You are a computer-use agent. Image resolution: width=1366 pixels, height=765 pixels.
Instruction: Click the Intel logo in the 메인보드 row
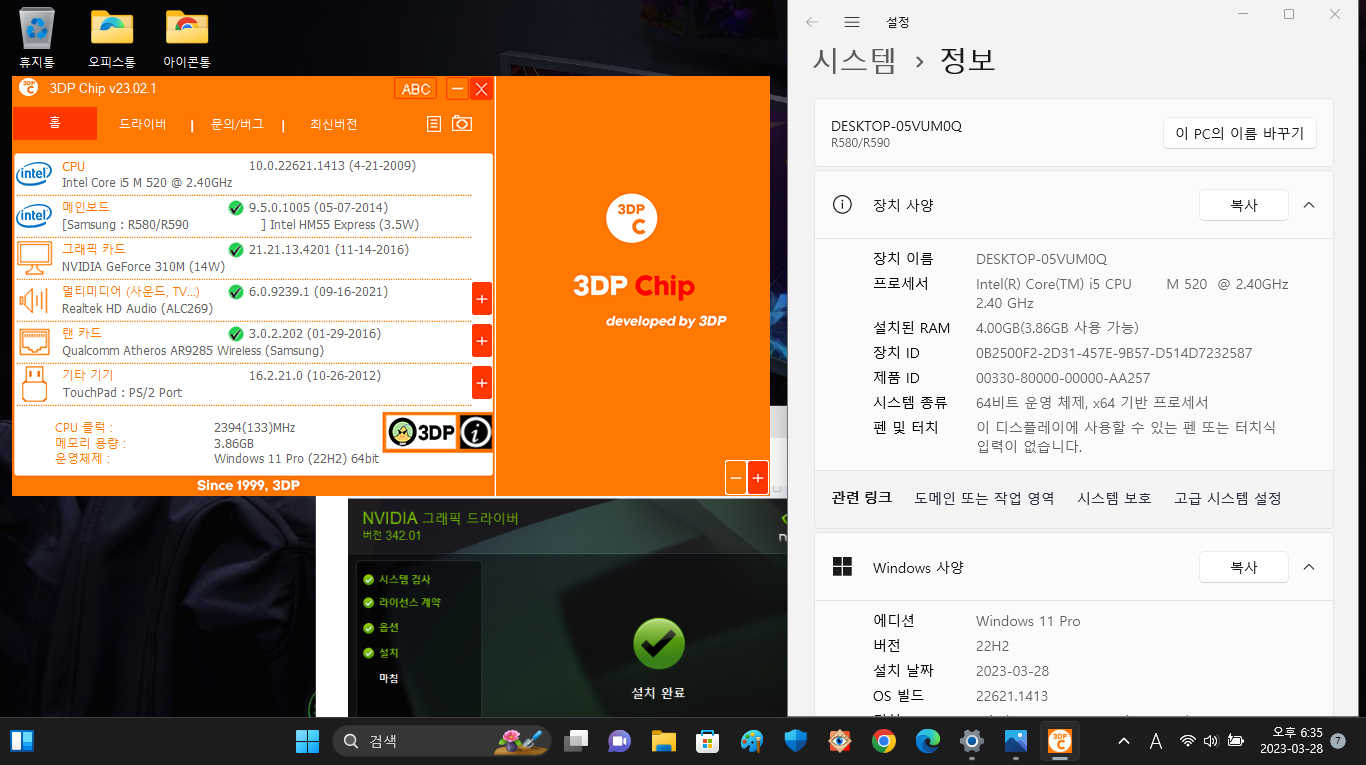pos(34,215)
